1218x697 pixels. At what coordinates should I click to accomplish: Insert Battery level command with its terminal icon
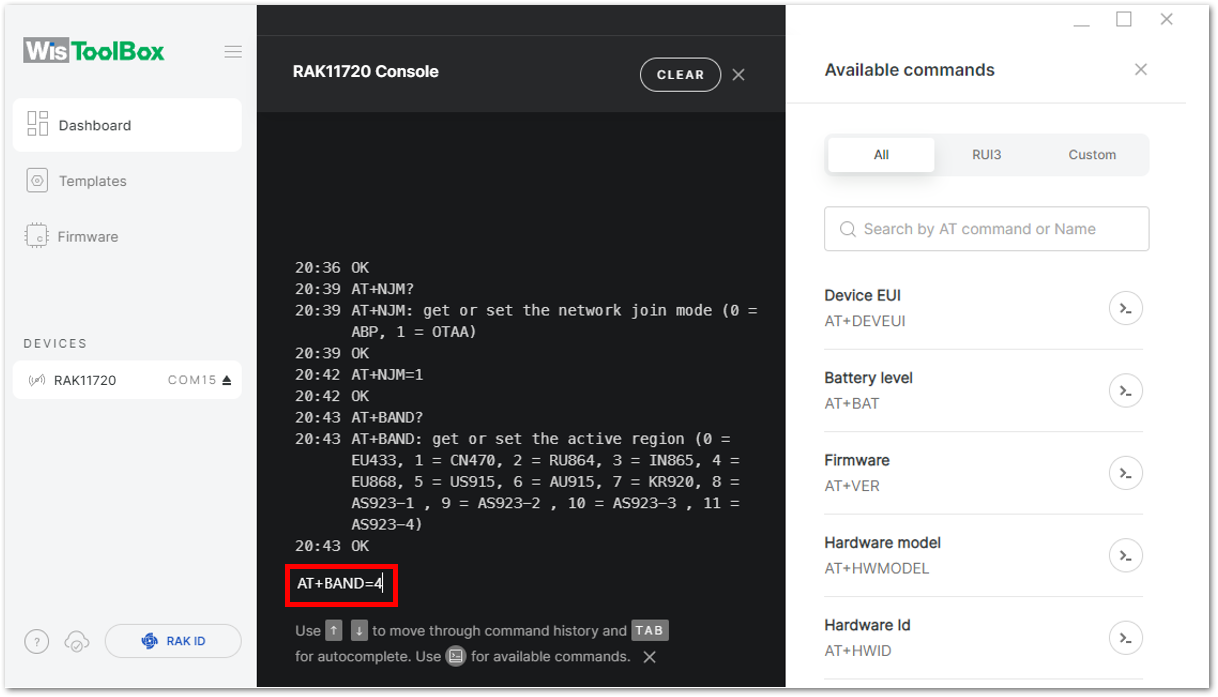click(x=1126, y=390)
